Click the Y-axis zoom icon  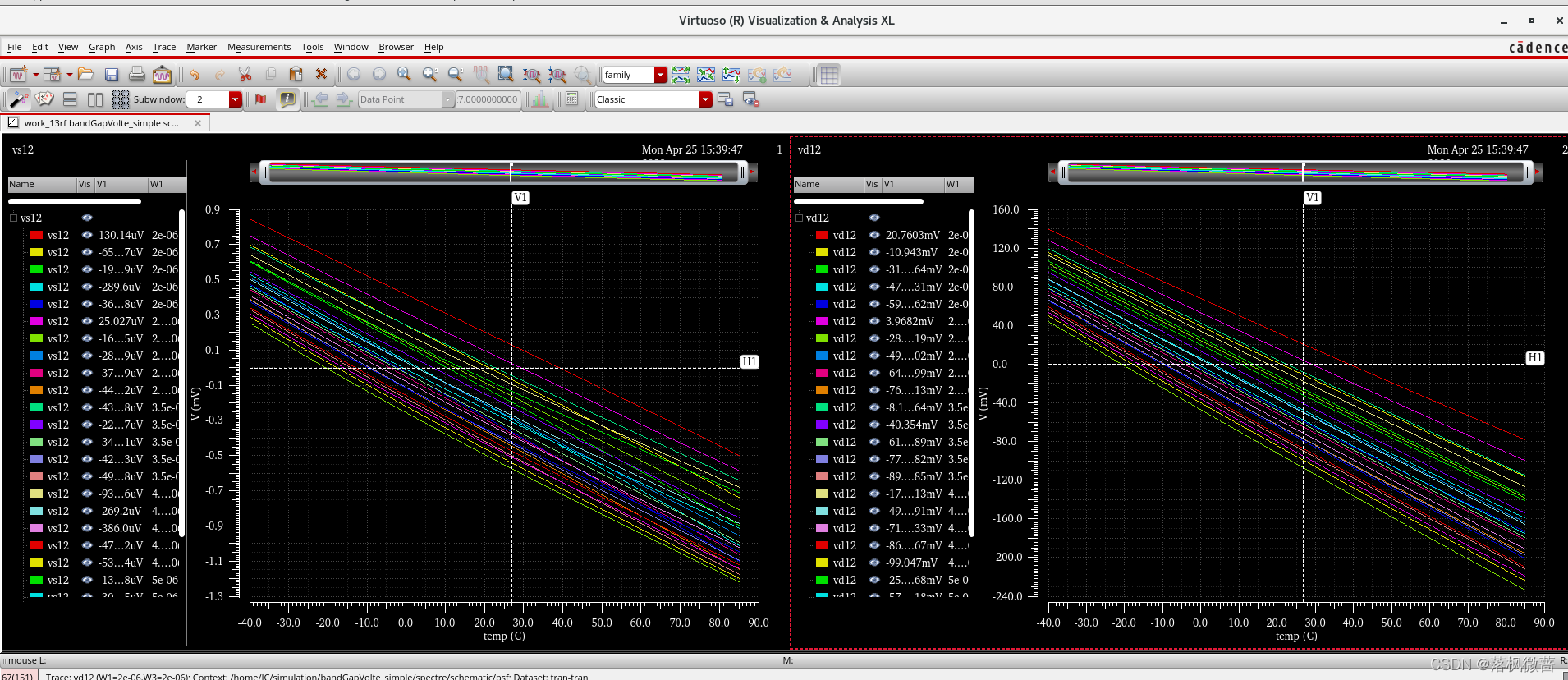coord(557,75)
